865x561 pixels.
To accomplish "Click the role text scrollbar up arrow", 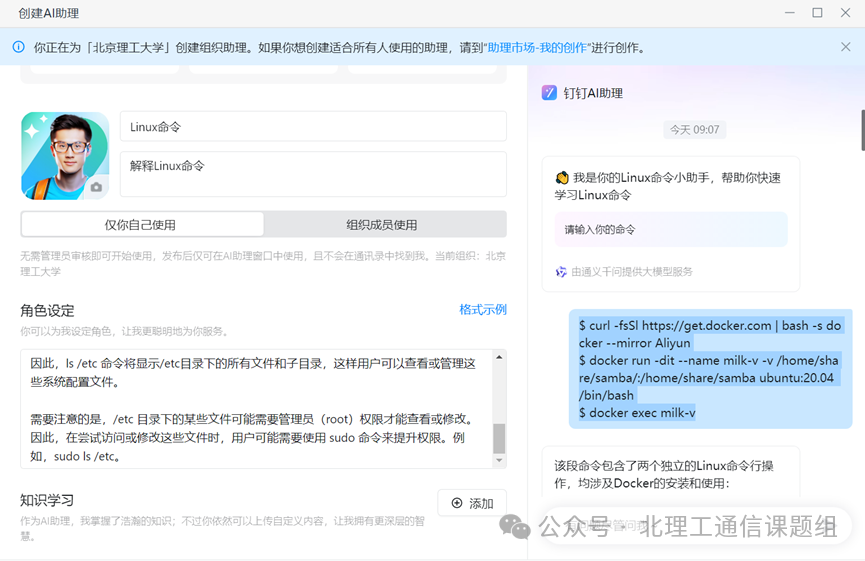I will (499, 357).
